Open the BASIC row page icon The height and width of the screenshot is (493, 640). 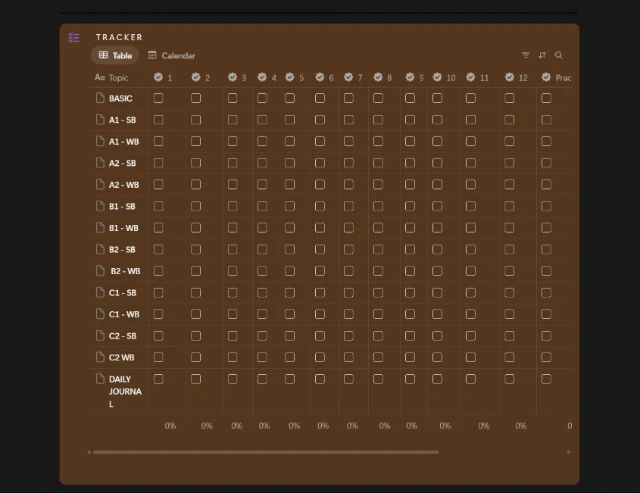pos(100,98)
